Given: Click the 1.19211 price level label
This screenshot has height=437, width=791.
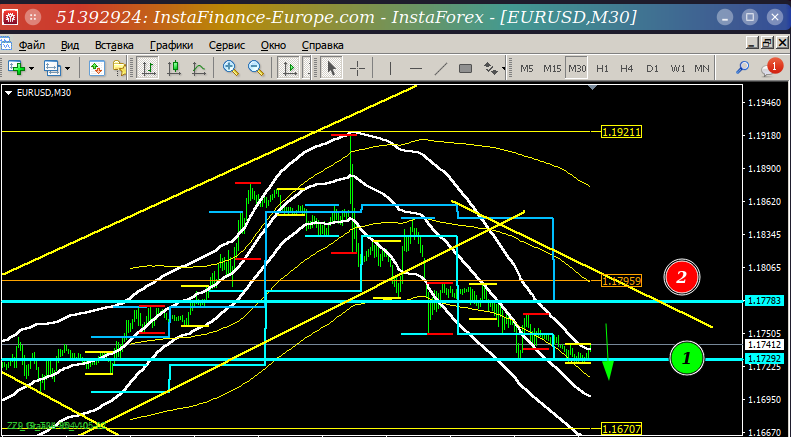Looking at the screenshot, I should point(622,132).
